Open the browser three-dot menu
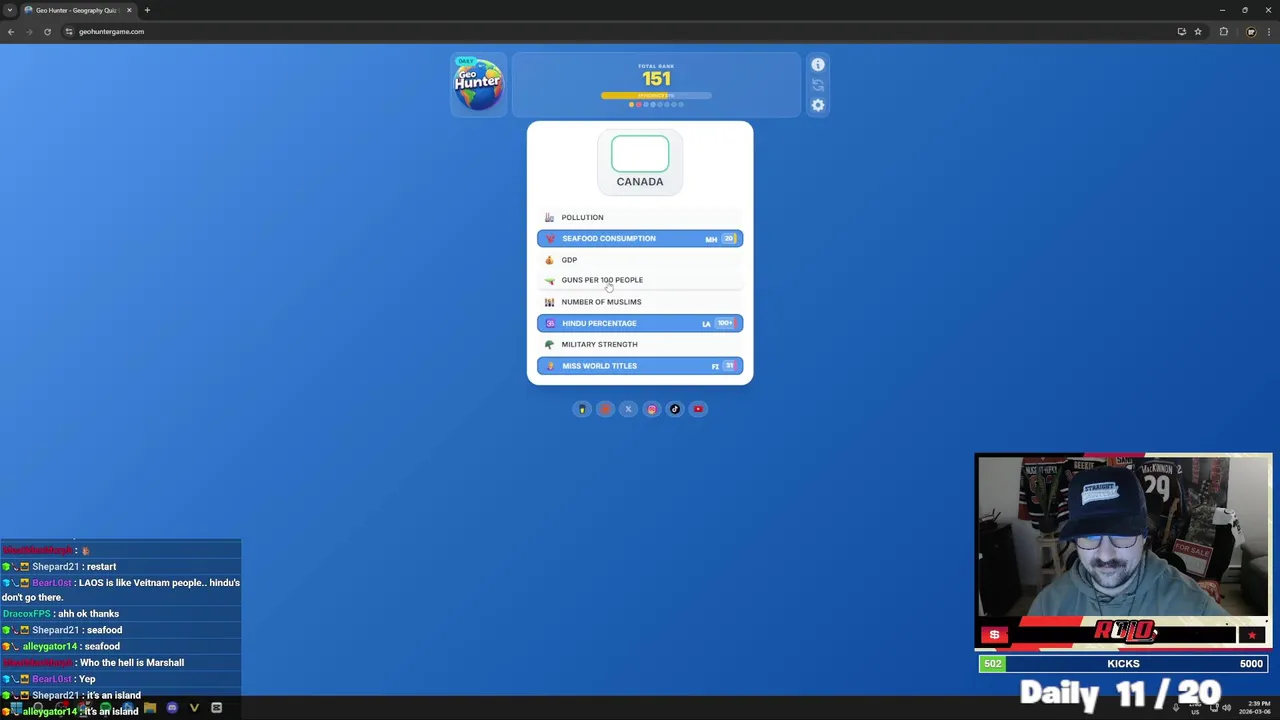1280x720 pixels. (1268, 31)
